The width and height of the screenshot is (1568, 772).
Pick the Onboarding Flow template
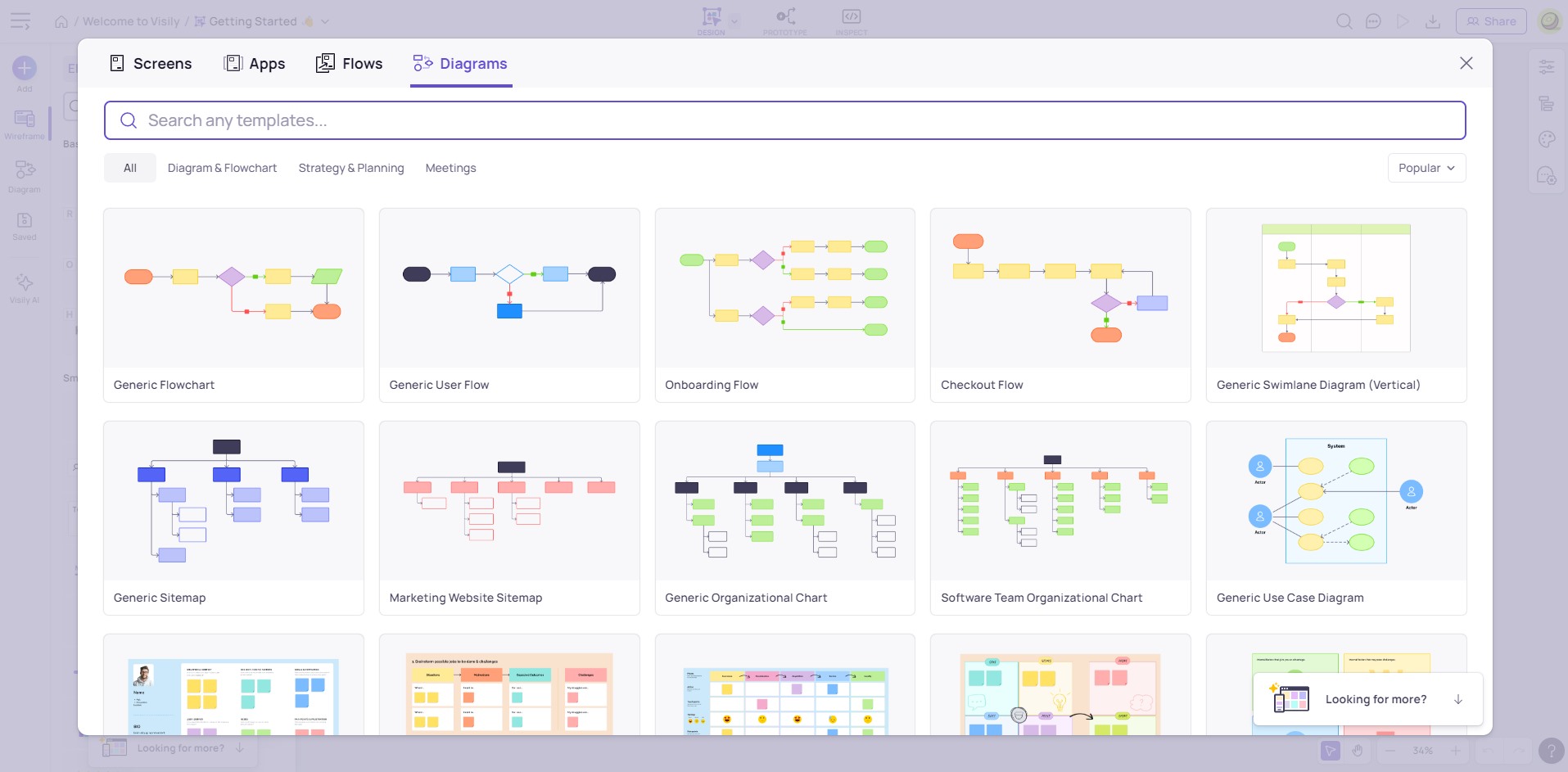pos(785,305)
